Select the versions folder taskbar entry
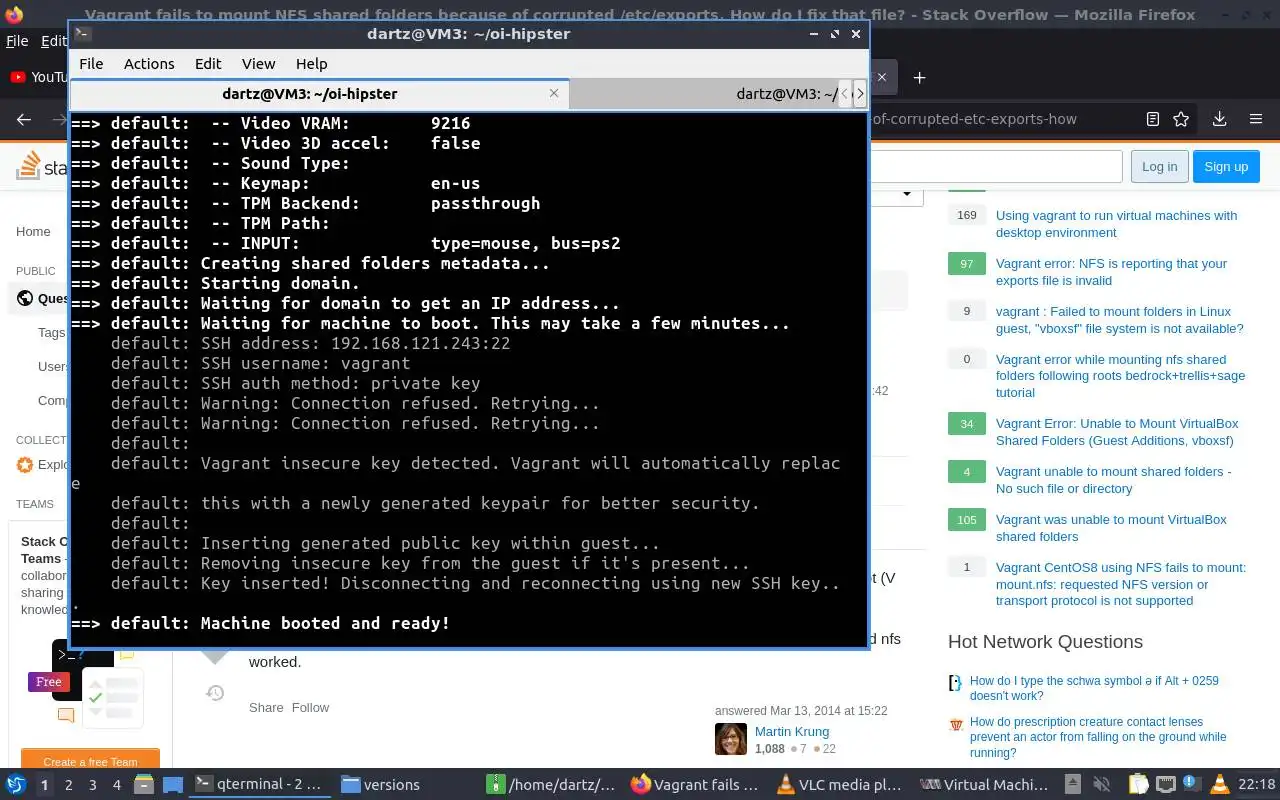The image size is (1280, 800). [405, 784]
